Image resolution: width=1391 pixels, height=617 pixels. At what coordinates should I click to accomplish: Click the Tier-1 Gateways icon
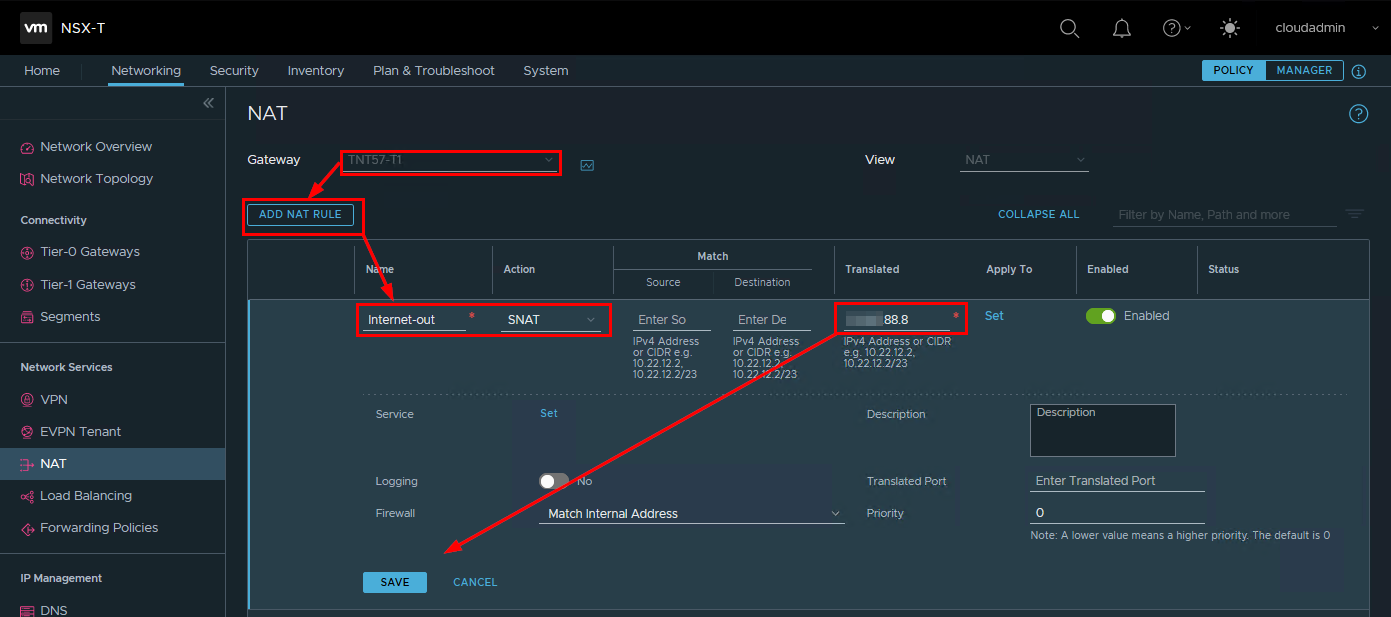click(27, 285)
